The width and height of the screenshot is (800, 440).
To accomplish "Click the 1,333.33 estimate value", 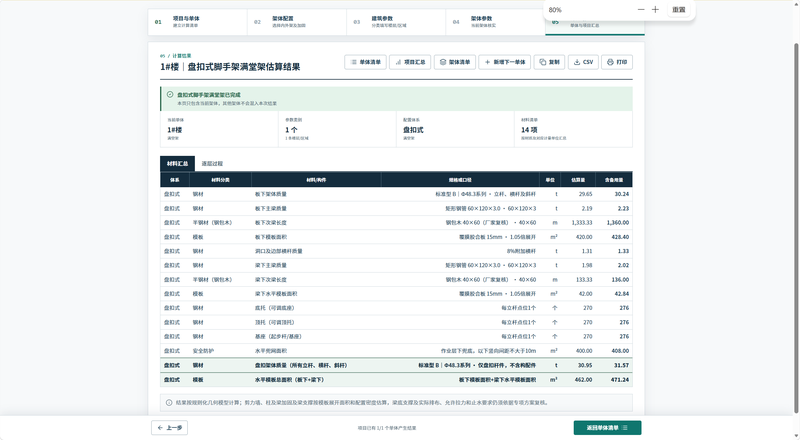I will [x=582, y=223].
